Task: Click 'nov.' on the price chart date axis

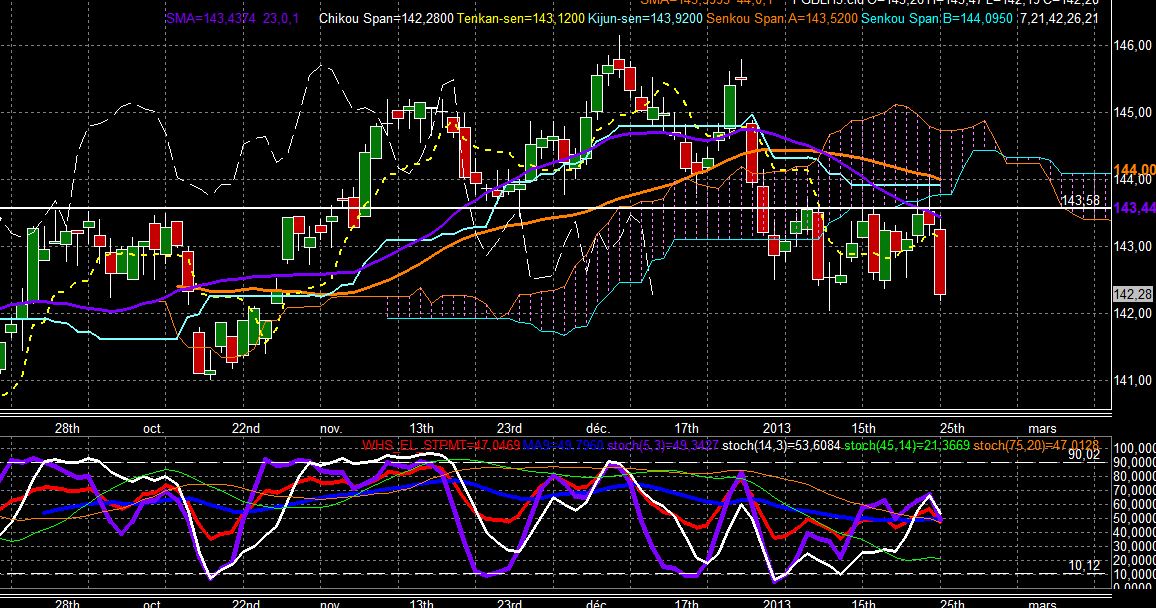Action: (x=331, y=428)
